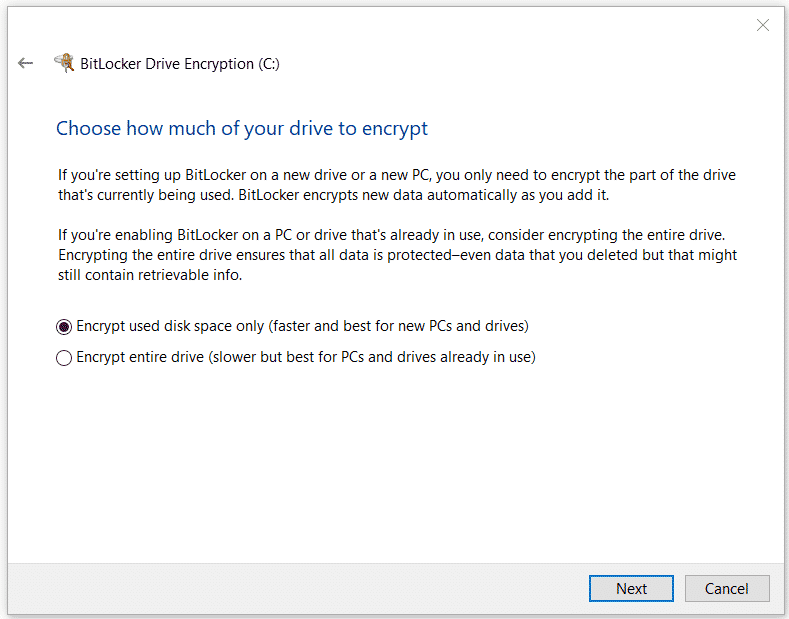Go back using the left arrow icon
Image resolution: width=789 pixels, height=619 pixels.
(25, 63)
